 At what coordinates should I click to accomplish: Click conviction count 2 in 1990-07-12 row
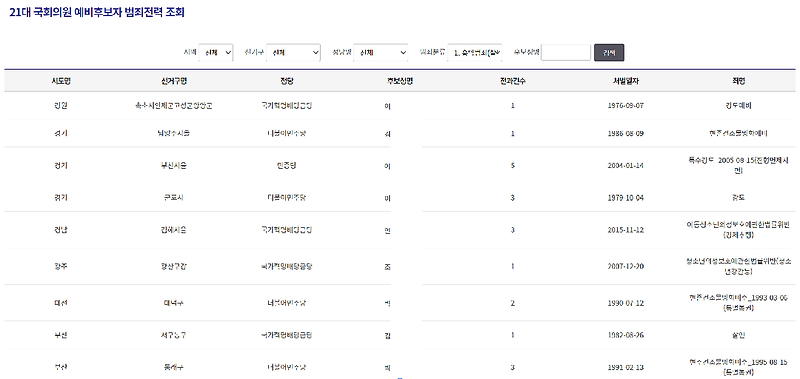[x=513, y=303]
